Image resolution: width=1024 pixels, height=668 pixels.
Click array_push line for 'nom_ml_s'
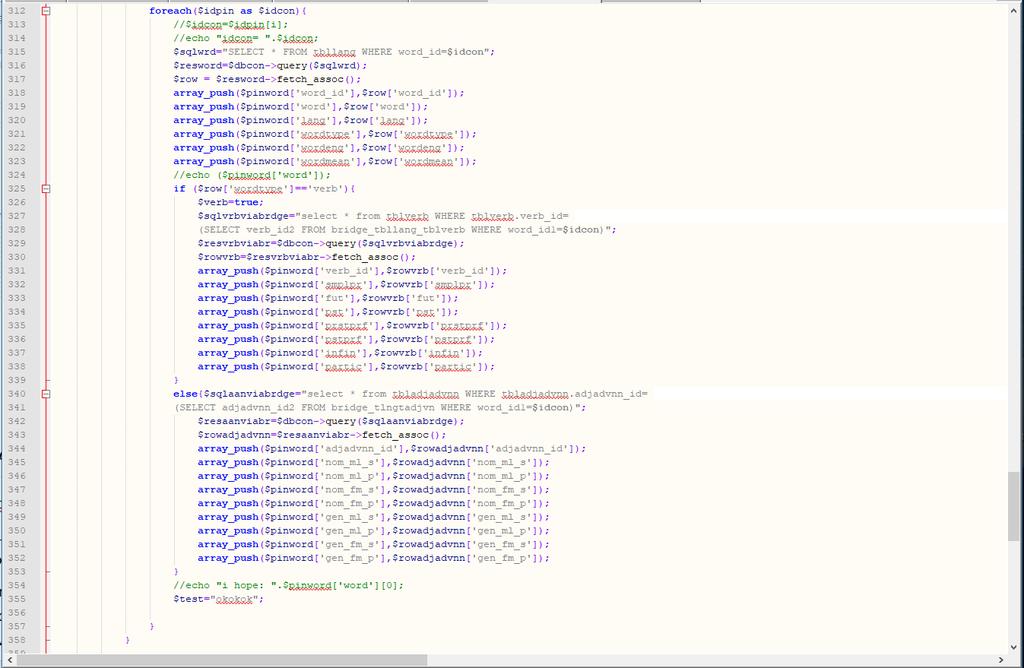click(x=374, y=463)
